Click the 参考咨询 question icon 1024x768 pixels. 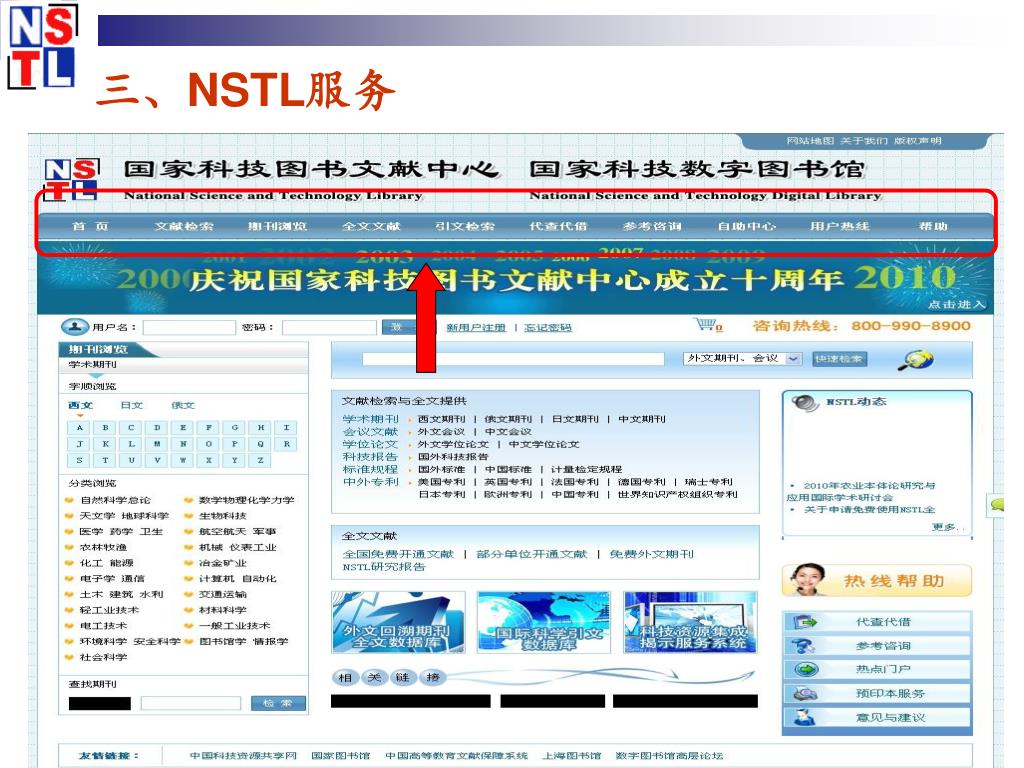[804, 646]
